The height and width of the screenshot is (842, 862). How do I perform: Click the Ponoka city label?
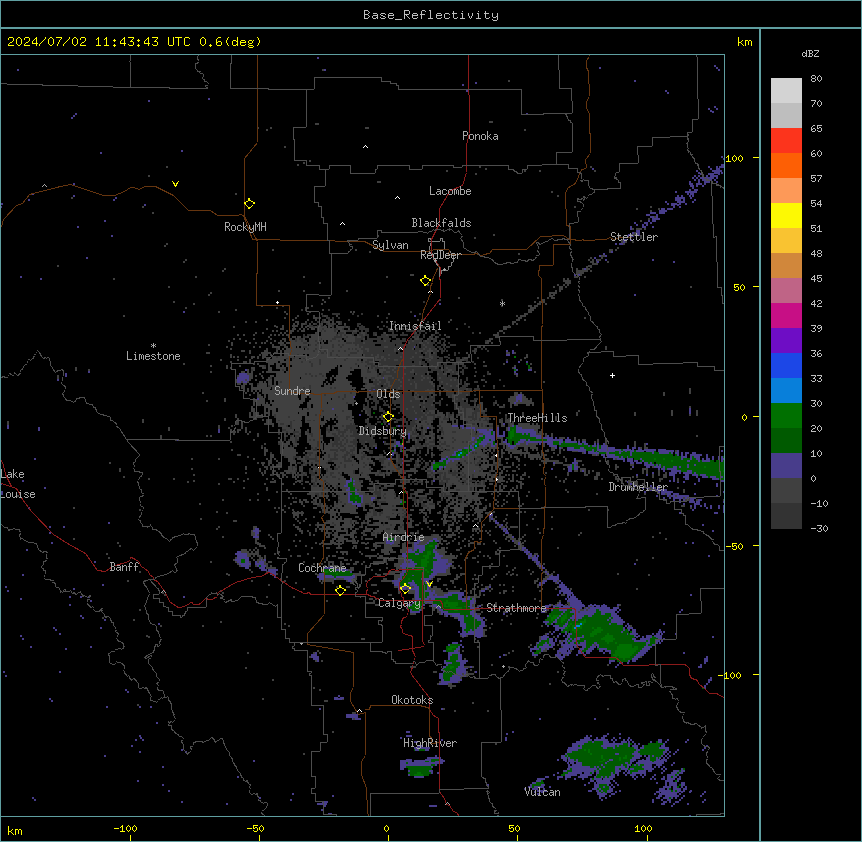click(480, 136)
